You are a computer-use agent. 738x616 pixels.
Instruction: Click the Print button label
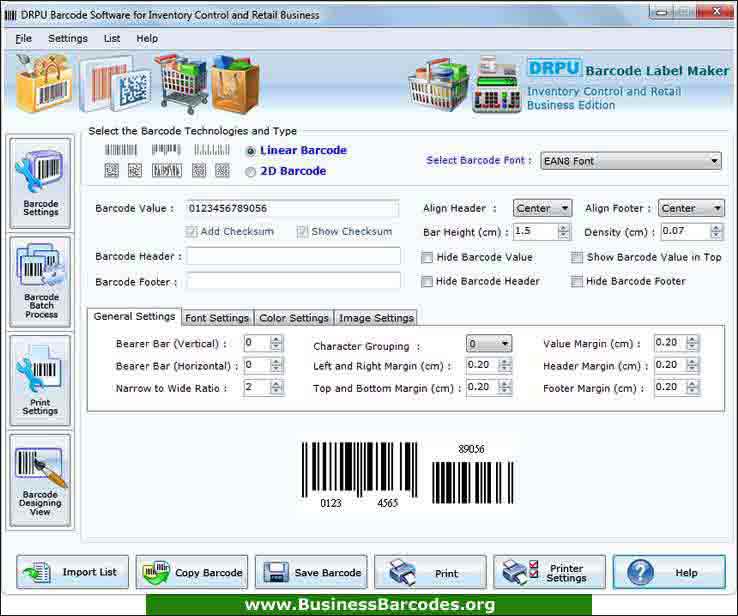tap(446, 574)
